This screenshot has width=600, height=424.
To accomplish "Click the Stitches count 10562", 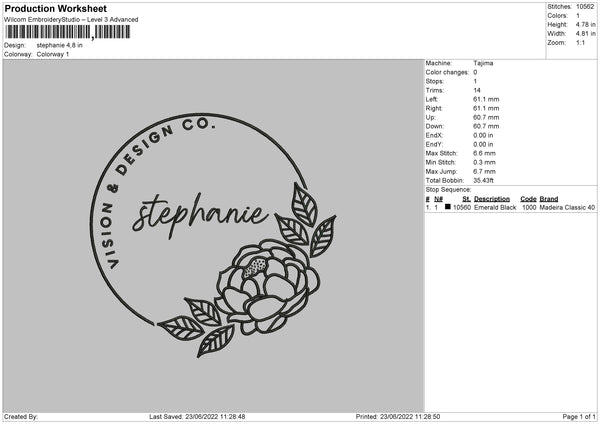I will pyautogui.click(x=585, y=7).
